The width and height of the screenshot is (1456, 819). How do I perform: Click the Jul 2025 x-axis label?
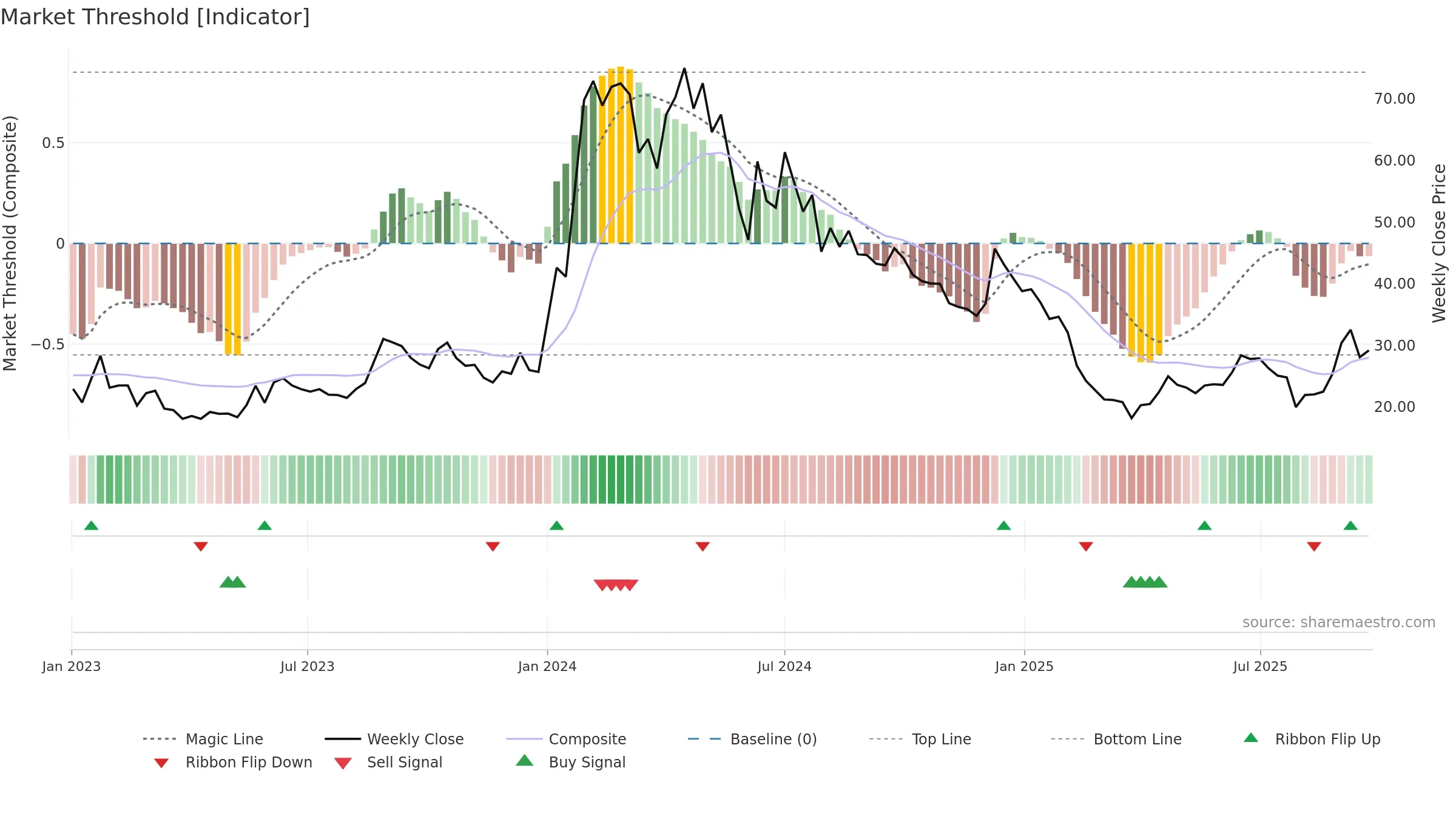pyautogui.click(x=1260, y=666)
